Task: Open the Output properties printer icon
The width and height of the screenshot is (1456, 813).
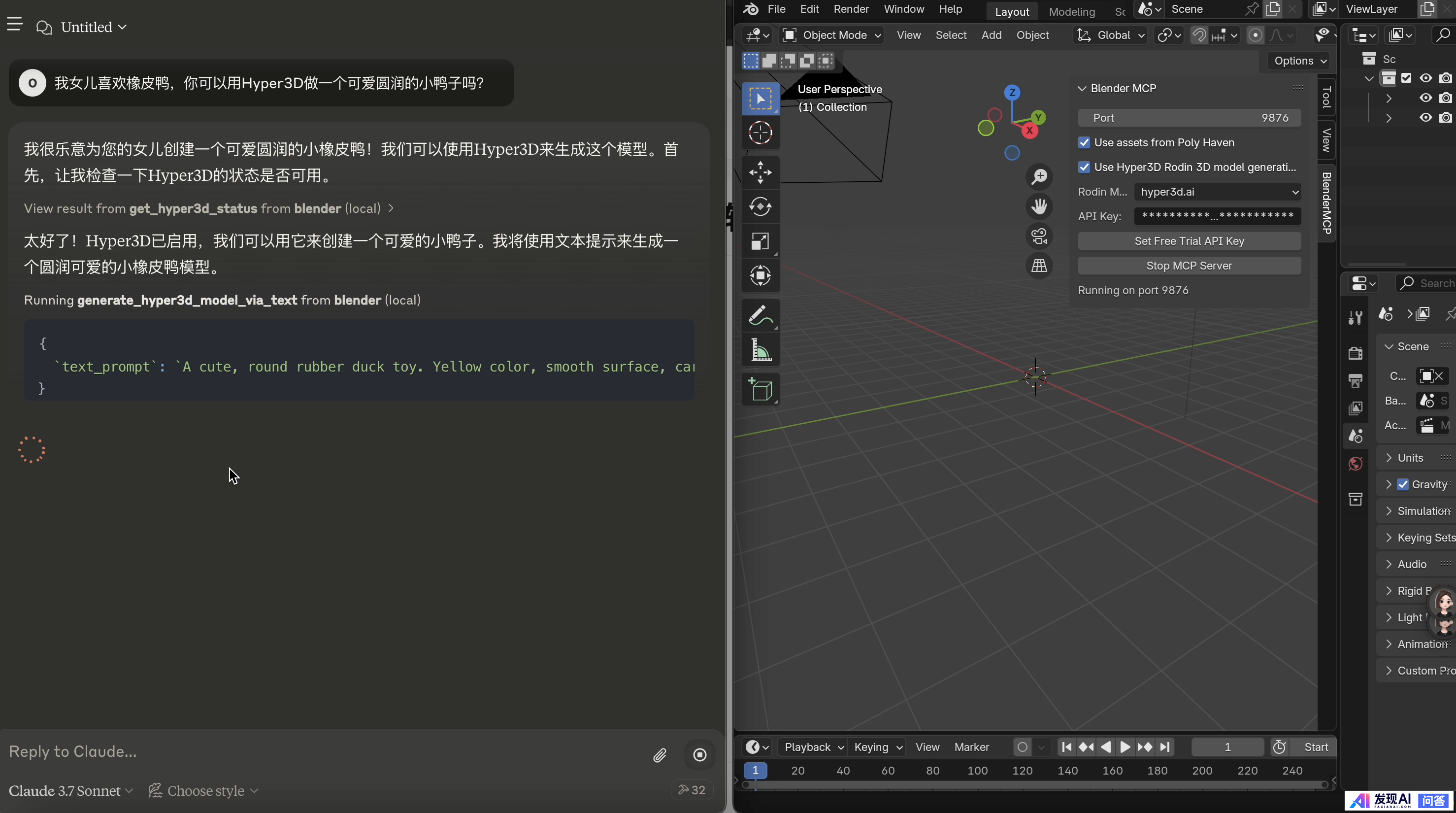Action: pos(1355,380)
